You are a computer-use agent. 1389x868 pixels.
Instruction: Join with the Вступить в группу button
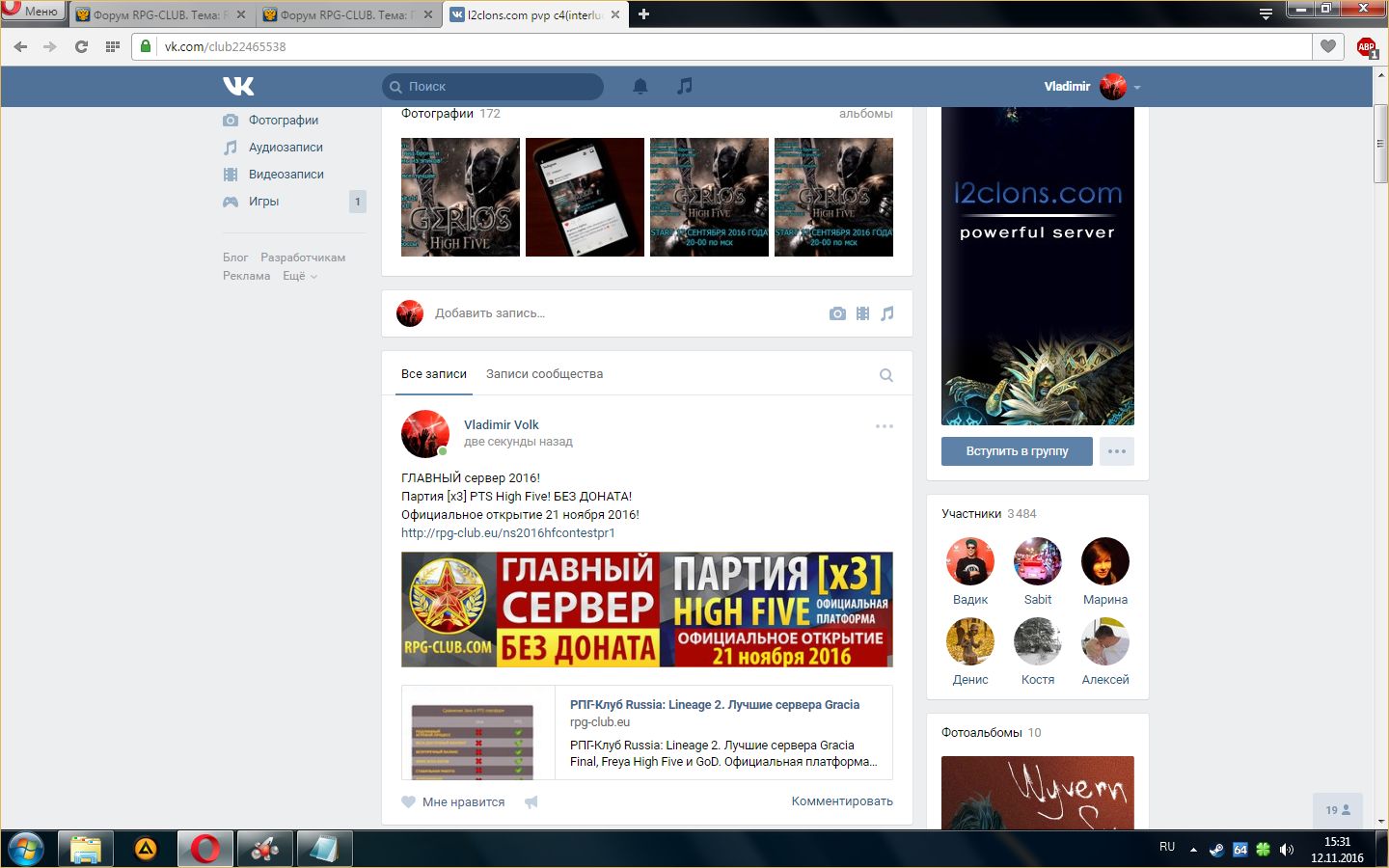pos(1018,451)
